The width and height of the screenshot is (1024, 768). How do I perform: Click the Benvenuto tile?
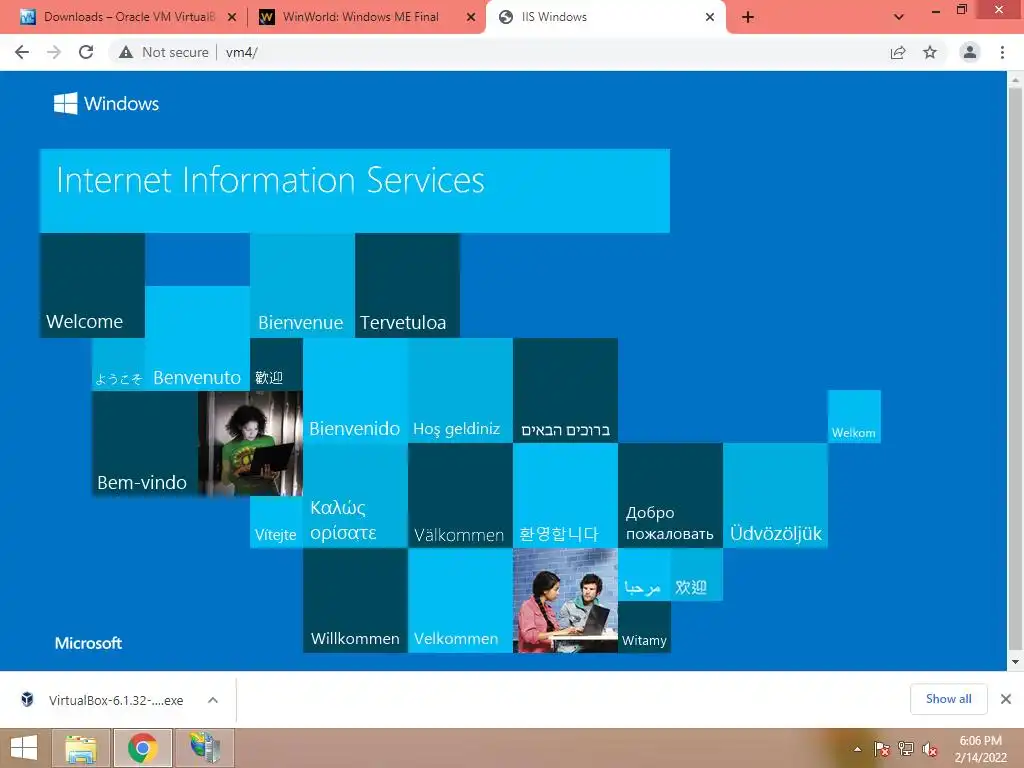[x=197, y=338]
